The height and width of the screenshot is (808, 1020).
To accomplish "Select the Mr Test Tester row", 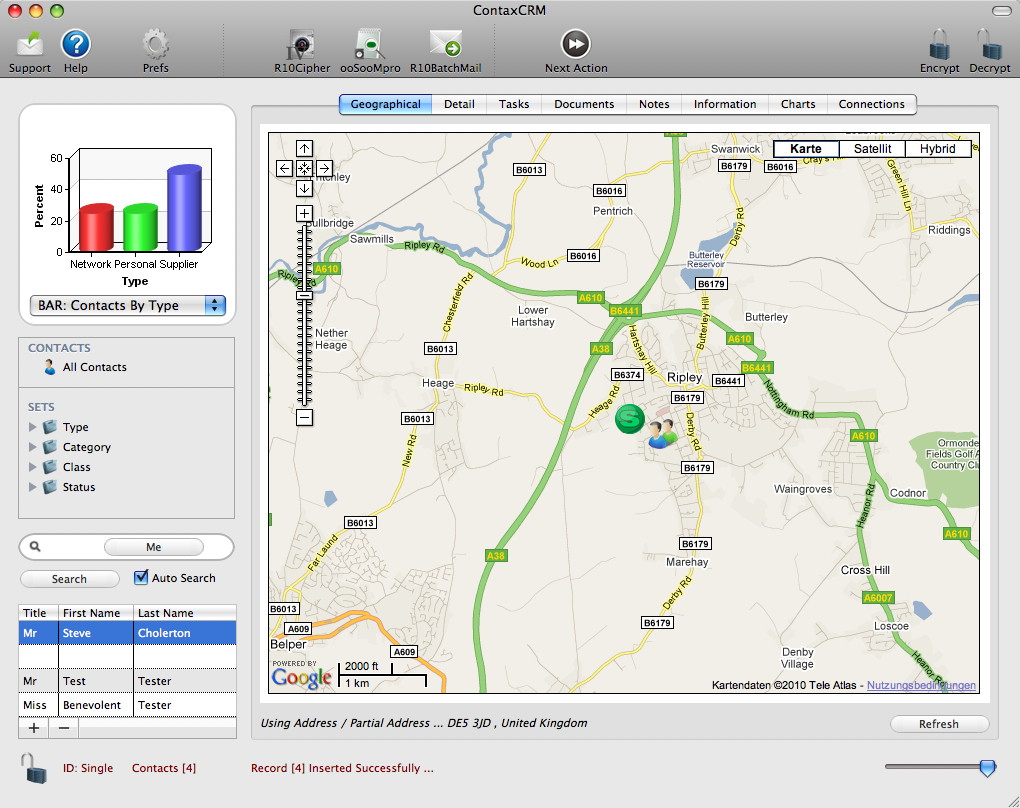I will coord(128,681).
